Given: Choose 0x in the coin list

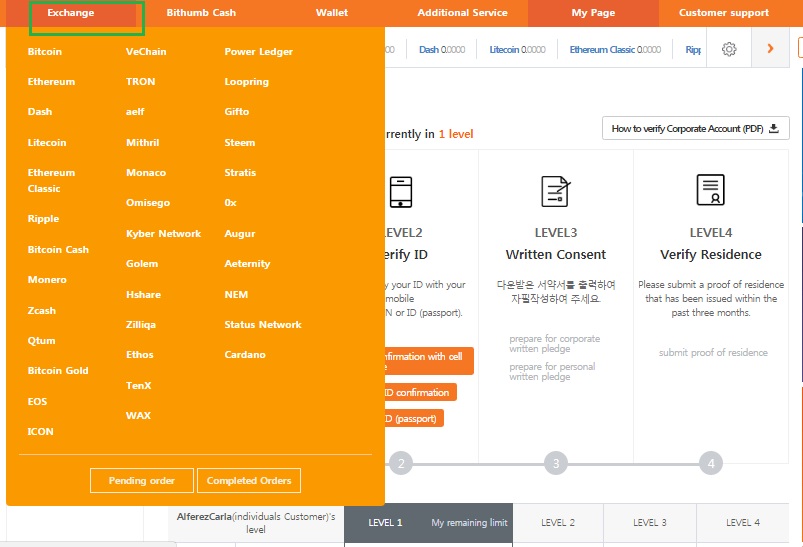Looking at the screenshot, I should pyautogui.click(x=230, y=203).
